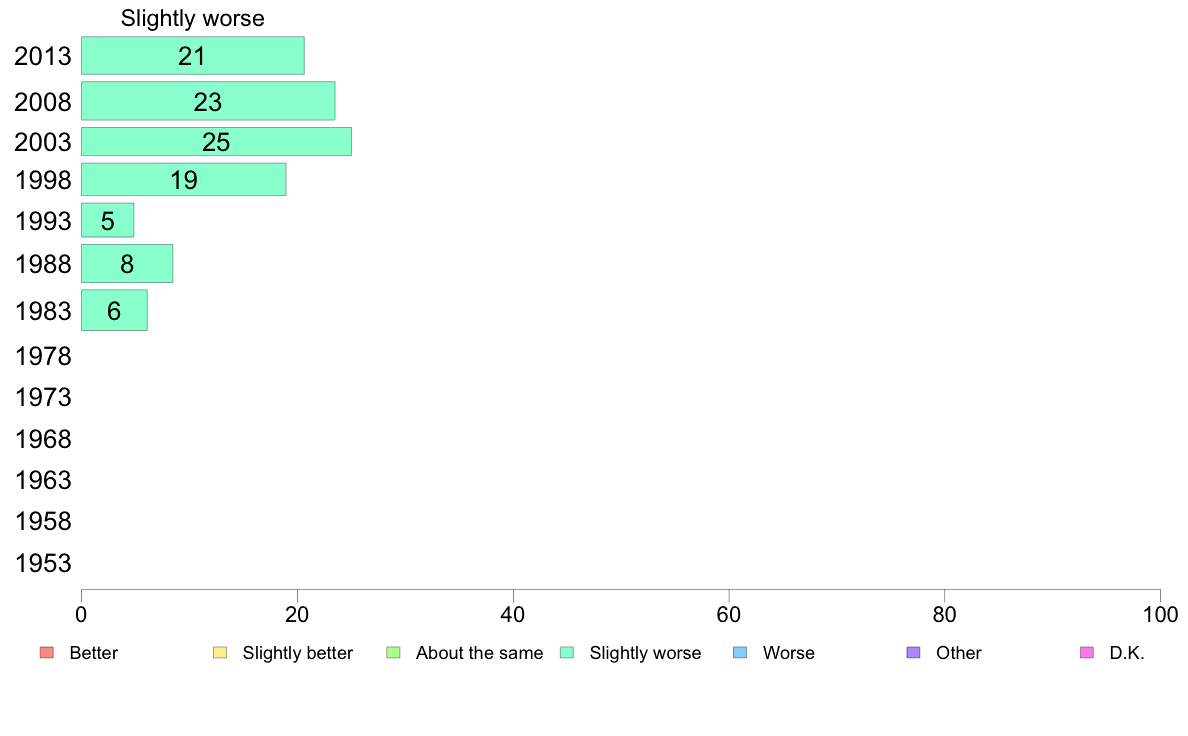Click the Slightly better yellow legend swatch
This screenshot has width=1188, height=736.
click(x=220, y=653)
